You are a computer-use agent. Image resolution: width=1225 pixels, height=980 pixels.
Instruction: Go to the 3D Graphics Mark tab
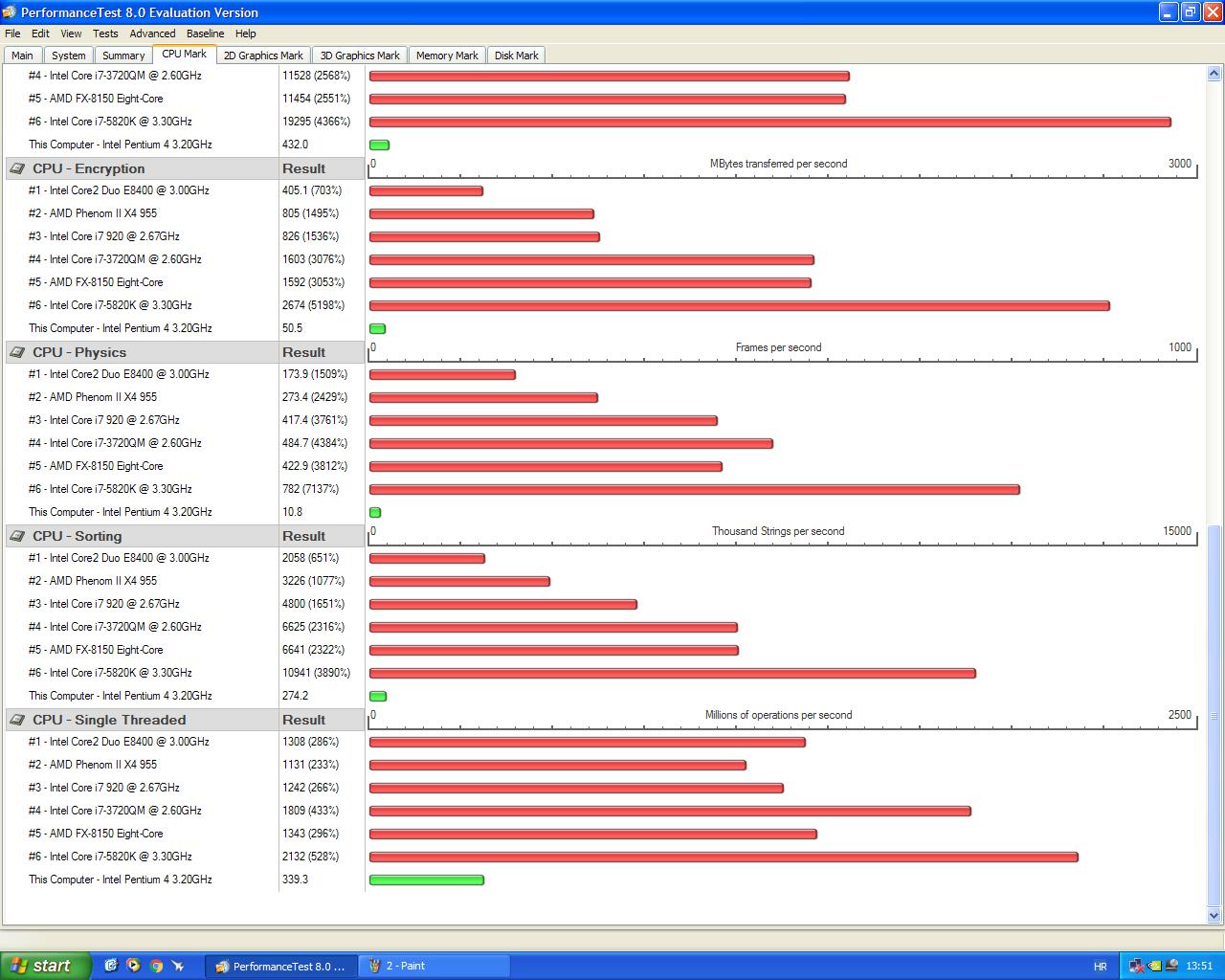pos(360,56)
